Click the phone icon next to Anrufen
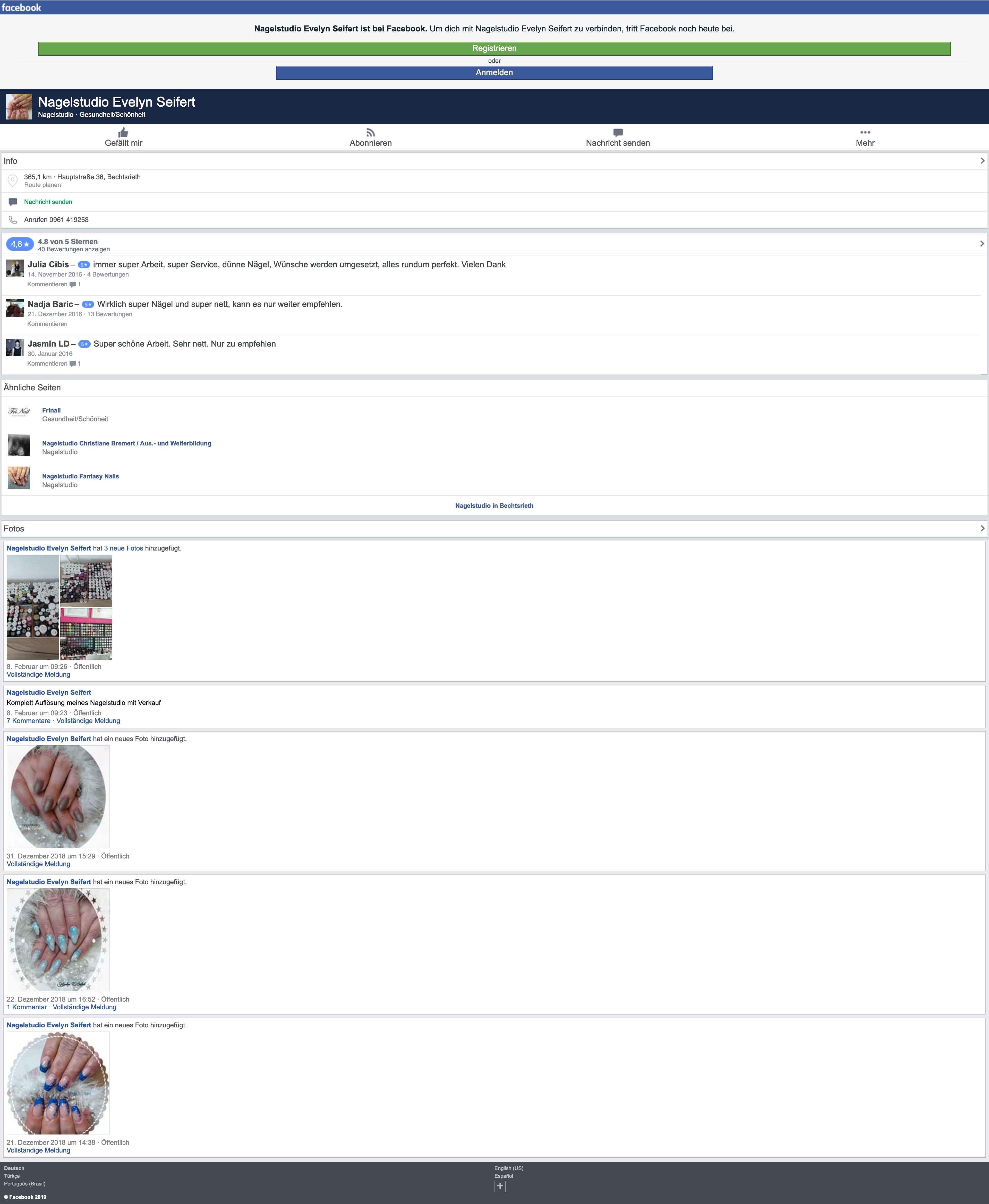 (13, 220)
